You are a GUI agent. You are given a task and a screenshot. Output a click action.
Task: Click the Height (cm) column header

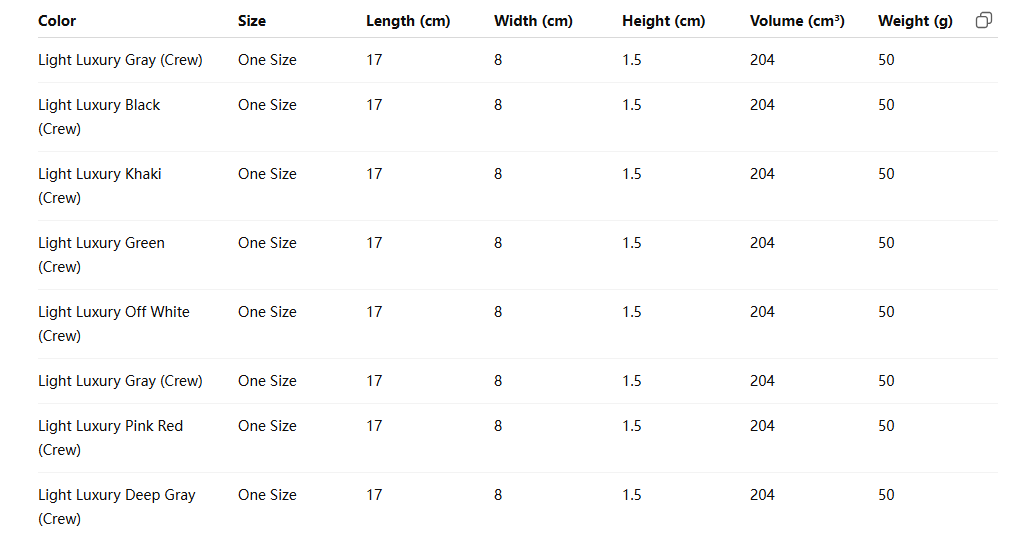point(663,21)
